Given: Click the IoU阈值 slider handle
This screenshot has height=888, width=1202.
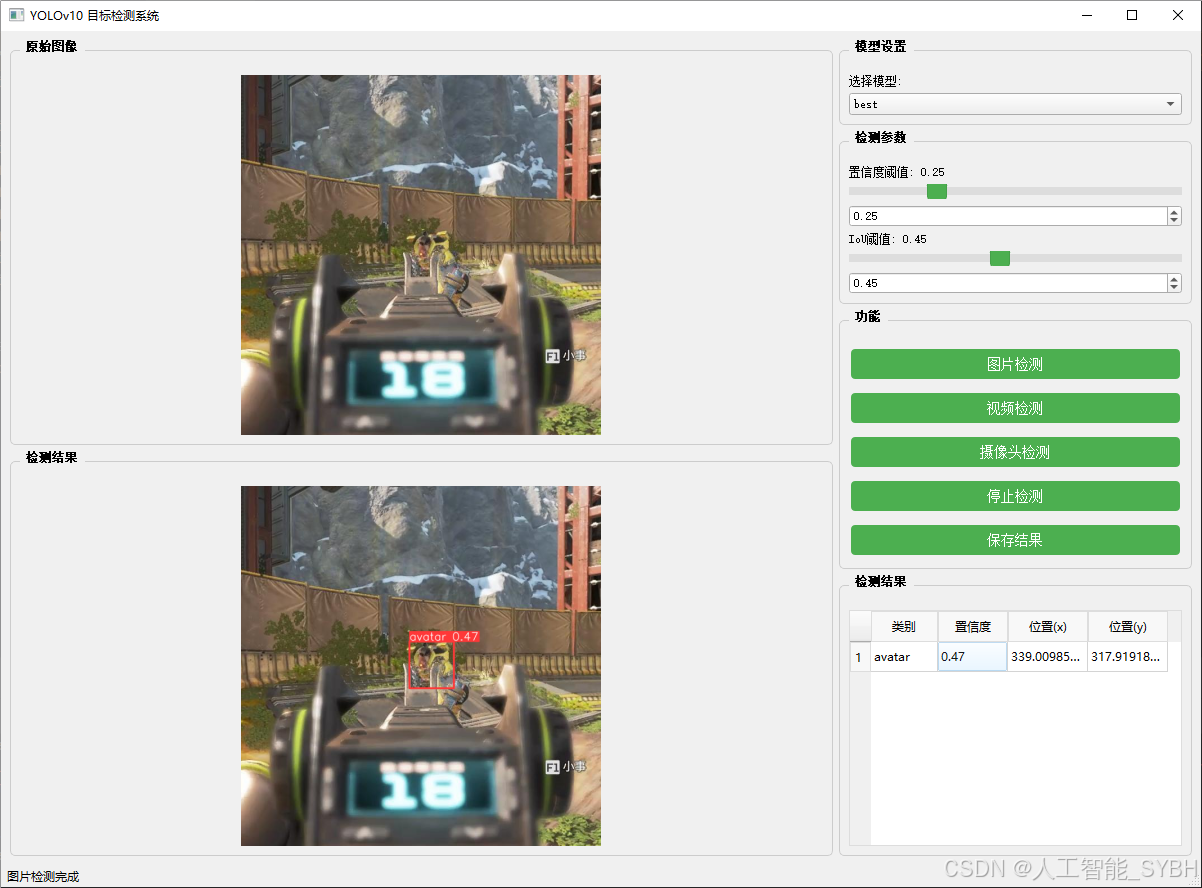Looking at the screenshot, I should [x=1000, y=258].
